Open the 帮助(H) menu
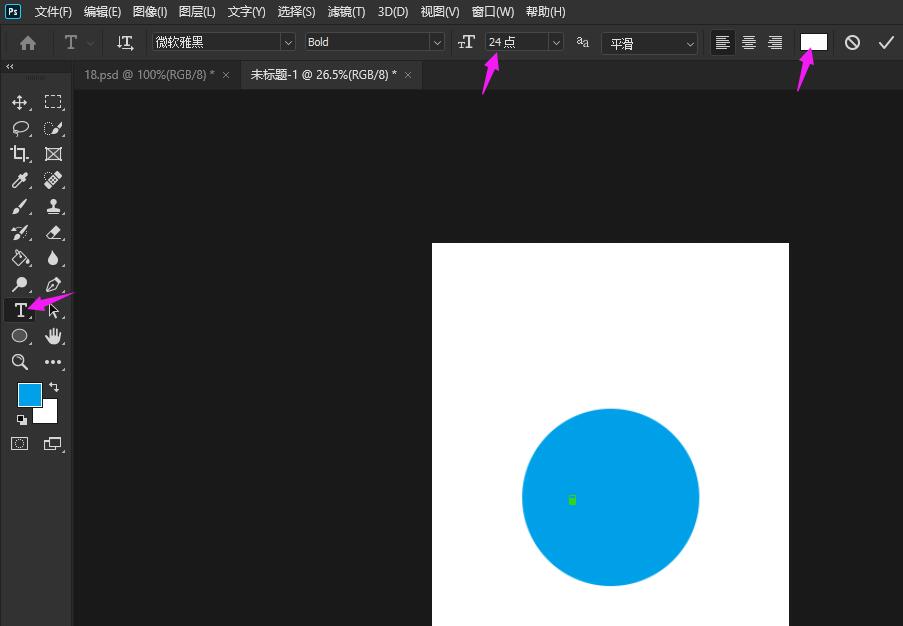The image size is (903, 626). click(x=545, y=12)
